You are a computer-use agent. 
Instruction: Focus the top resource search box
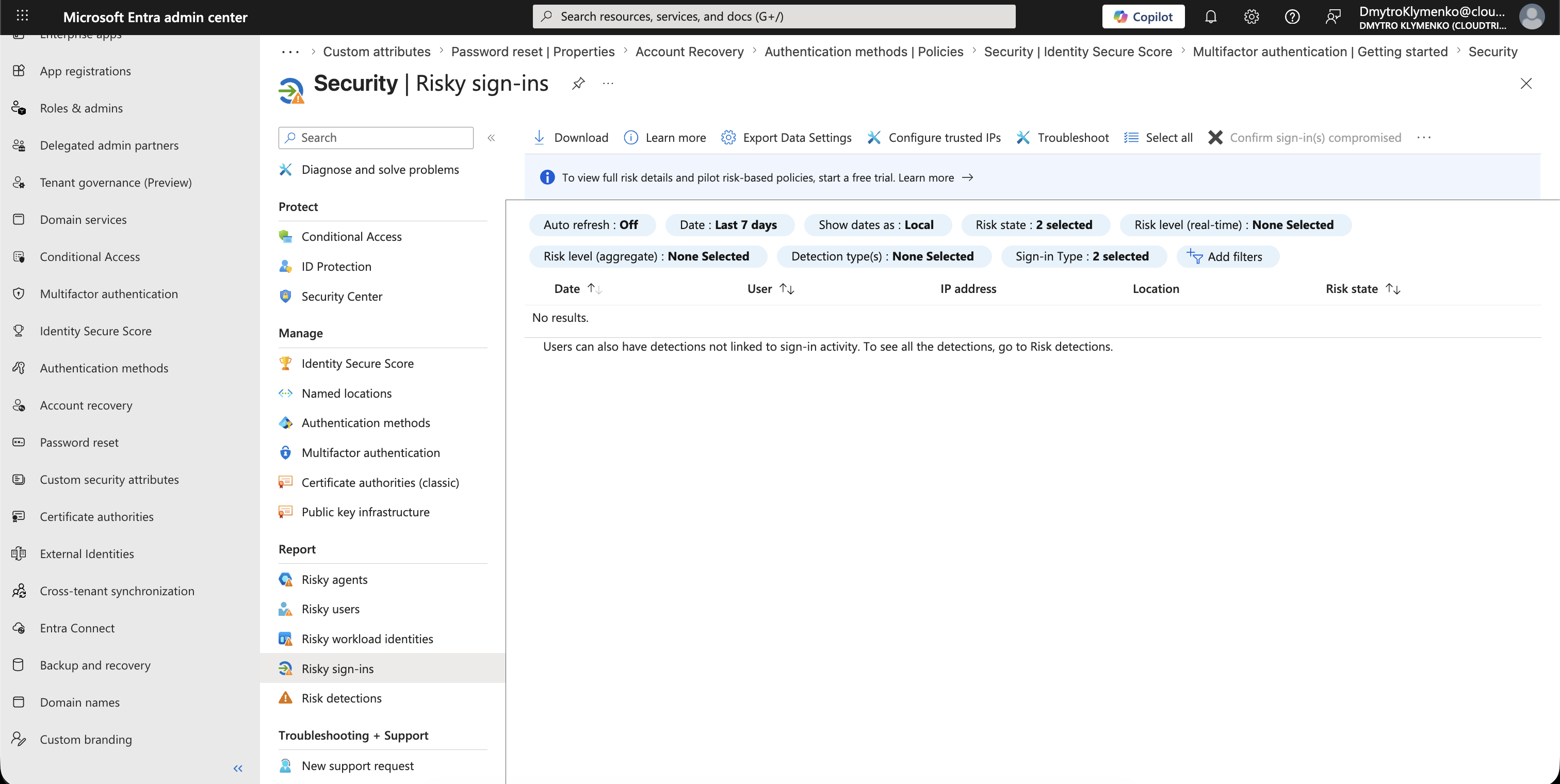(773, 17)
